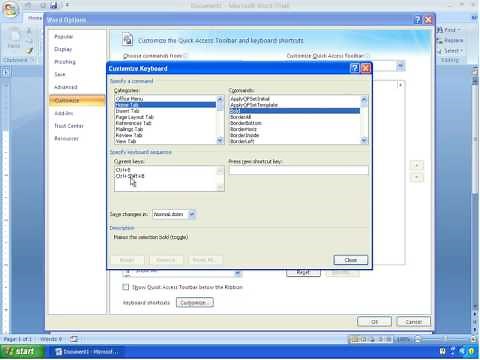This screenshot has width=480, height=360.
Task: Click the zoom out minus icon
Action: pyautogui.click(x=417, y=340)
